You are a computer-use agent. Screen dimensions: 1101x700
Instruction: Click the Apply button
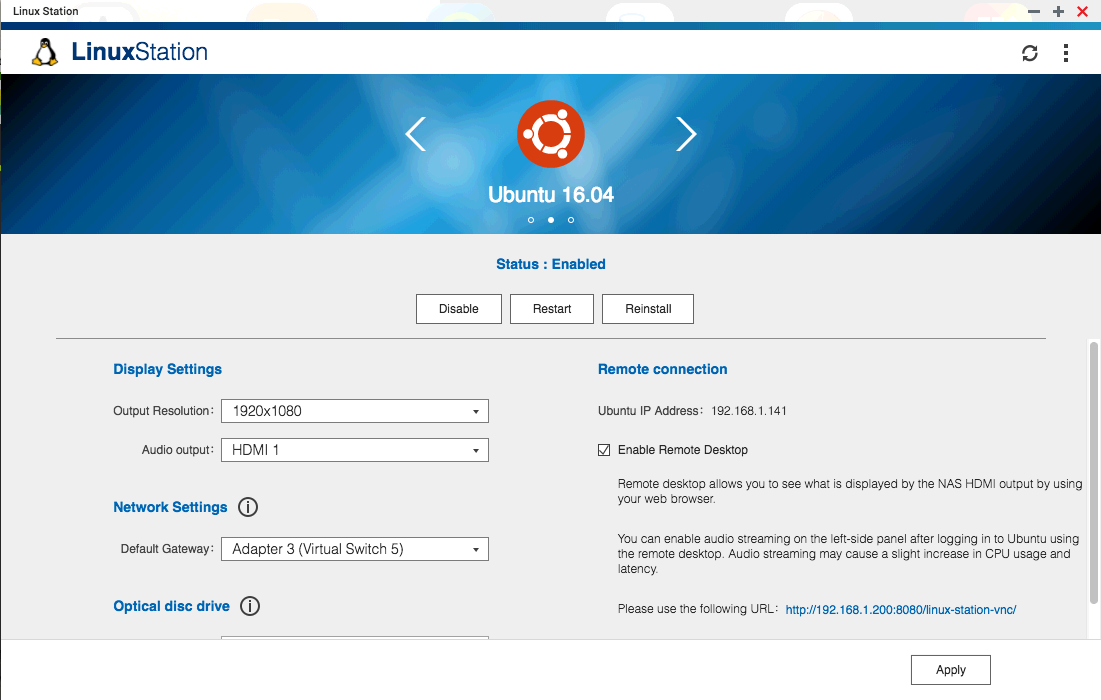951,670
